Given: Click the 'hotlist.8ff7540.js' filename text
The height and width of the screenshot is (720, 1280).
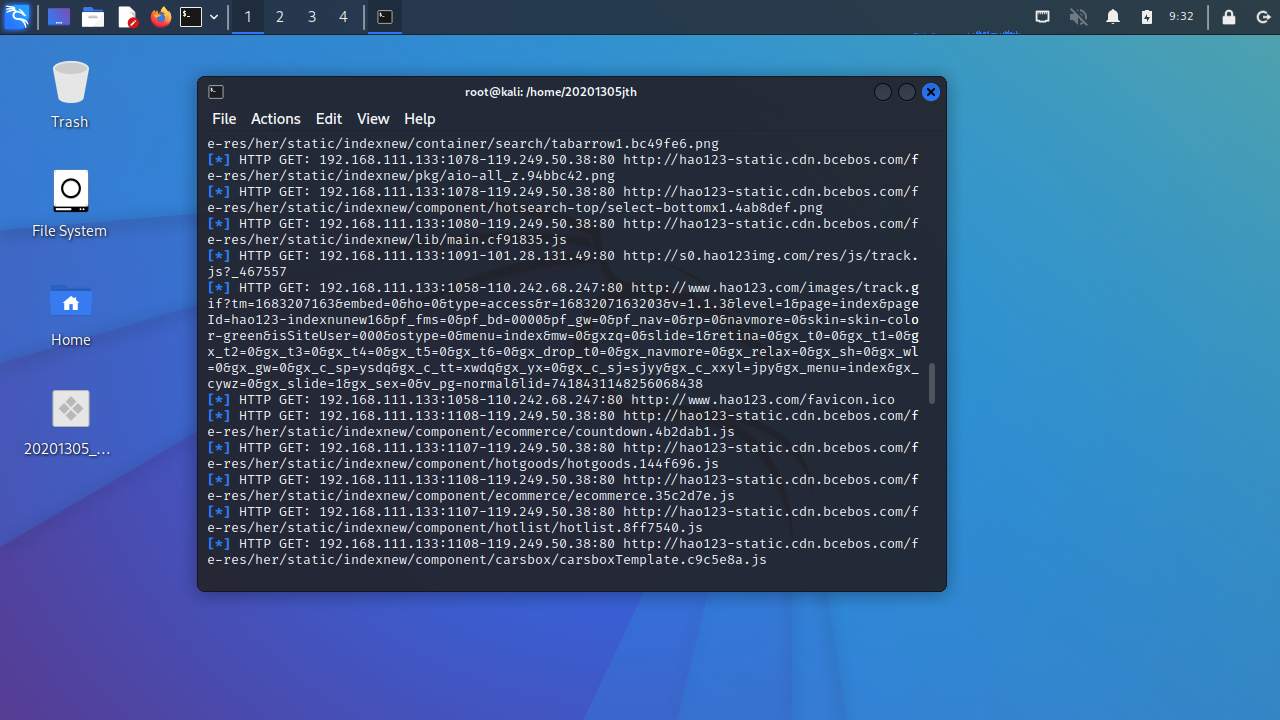Looking at the screenshot, I should point(635,528).
